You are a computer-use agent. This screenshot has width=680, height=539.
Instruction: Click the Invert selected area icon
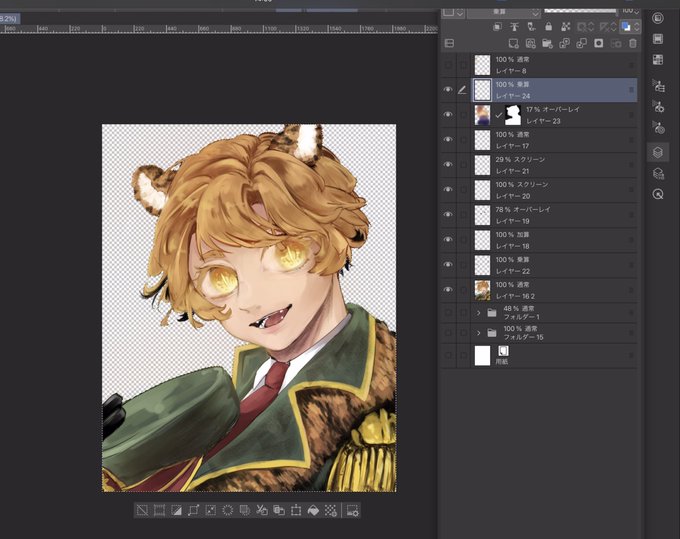point(177,510)
